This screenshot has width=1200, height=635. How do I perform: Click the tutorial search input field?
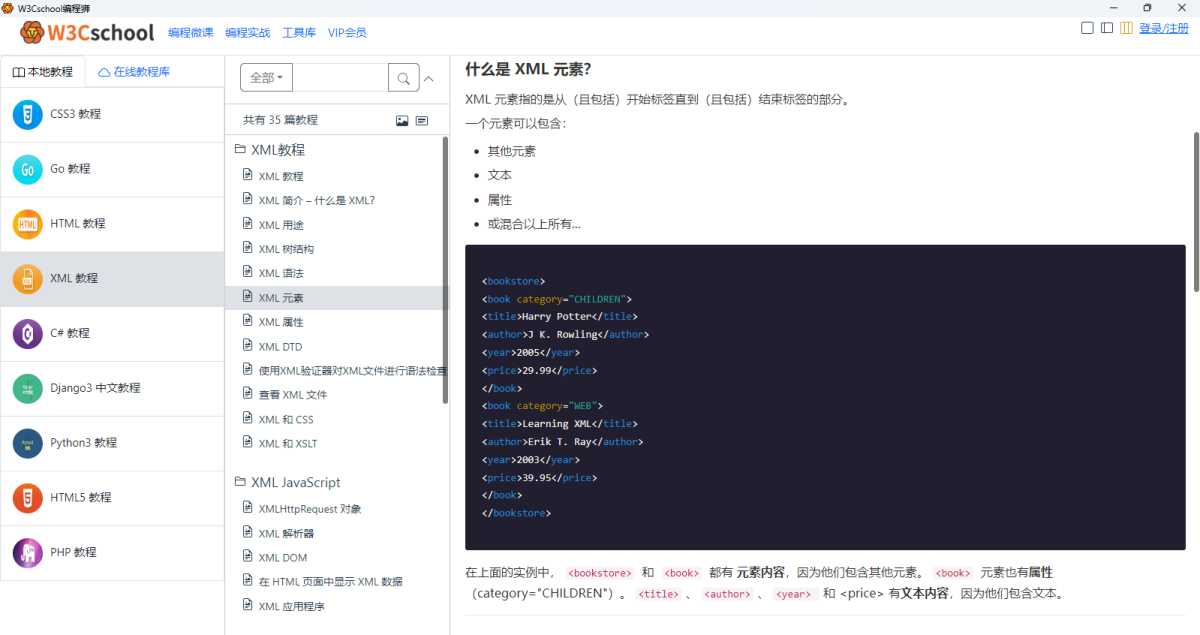(x=339, y=78)
